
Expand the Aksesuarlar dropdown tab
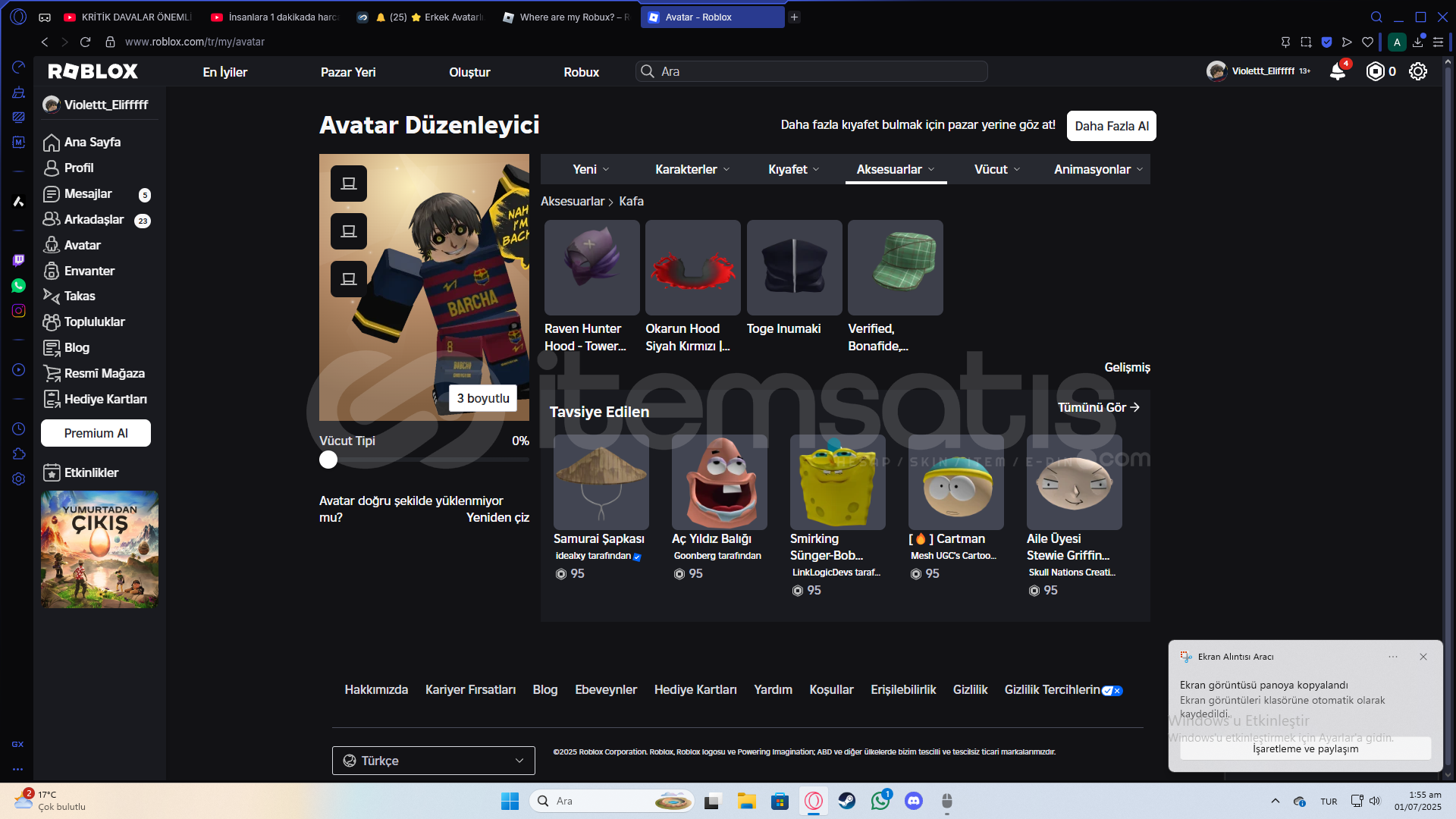click(x=896, y=169)
